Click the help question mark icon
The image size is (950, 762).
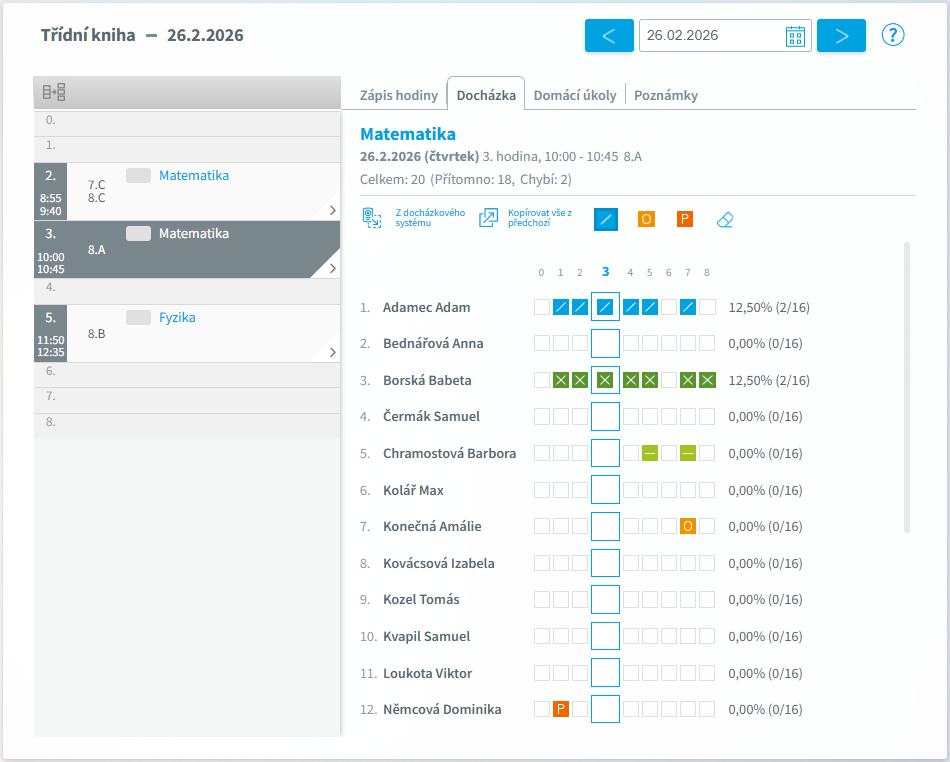892,35
